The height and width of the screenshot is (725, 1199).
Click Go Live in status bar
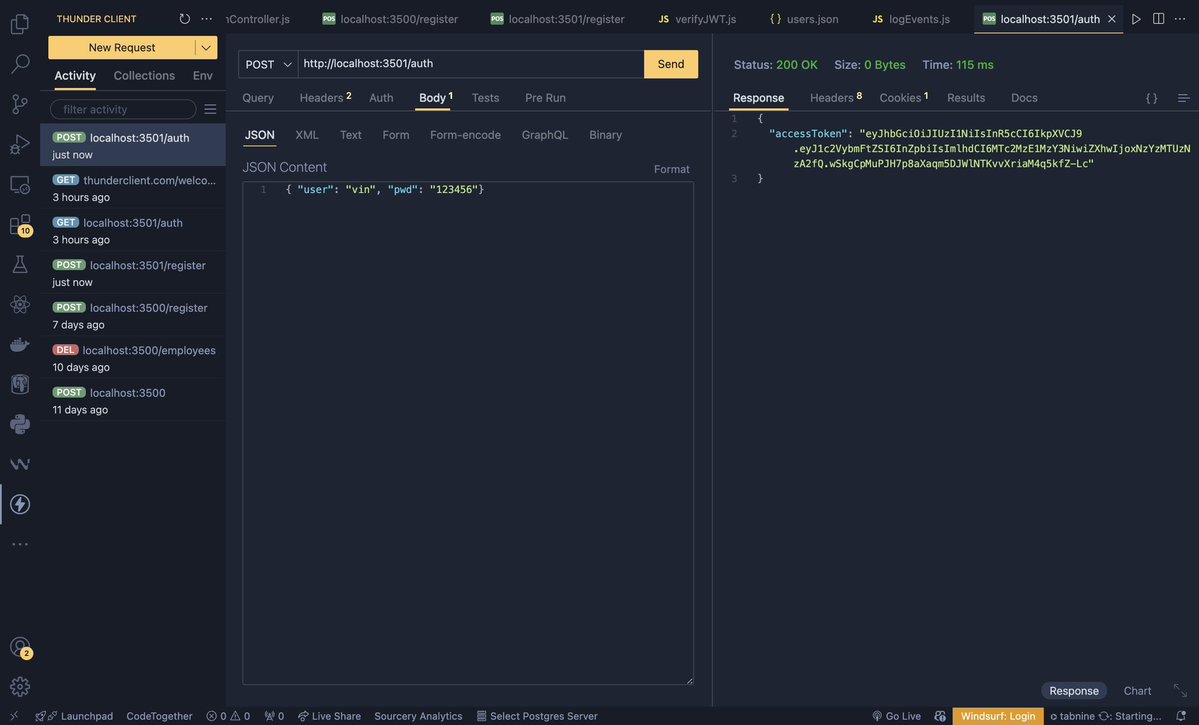click(x=896, y=716)
